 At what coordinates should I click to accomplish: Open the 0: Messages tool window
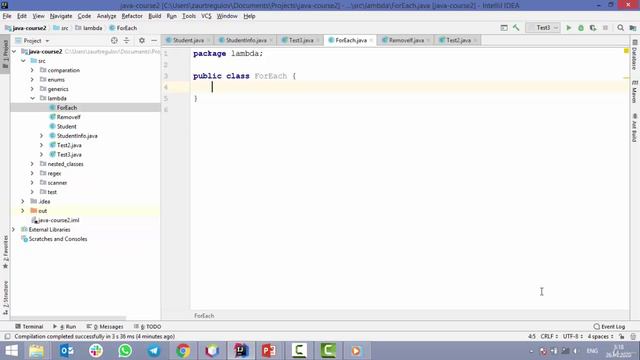tap(105, 327)
